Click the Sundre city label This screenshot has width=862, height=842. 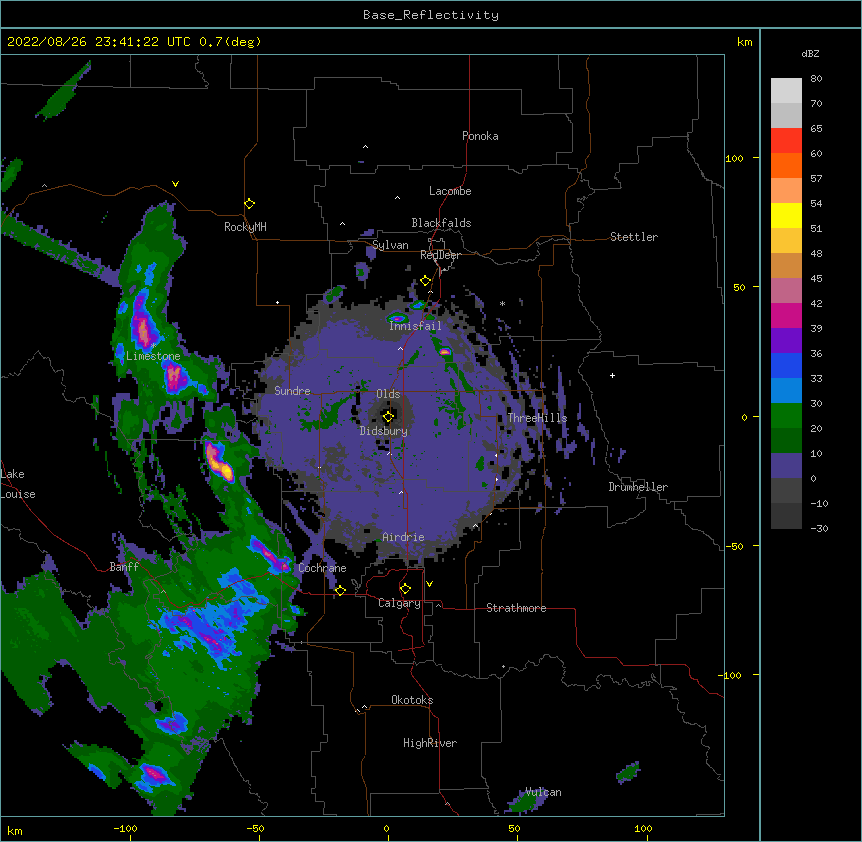(292, 391)
